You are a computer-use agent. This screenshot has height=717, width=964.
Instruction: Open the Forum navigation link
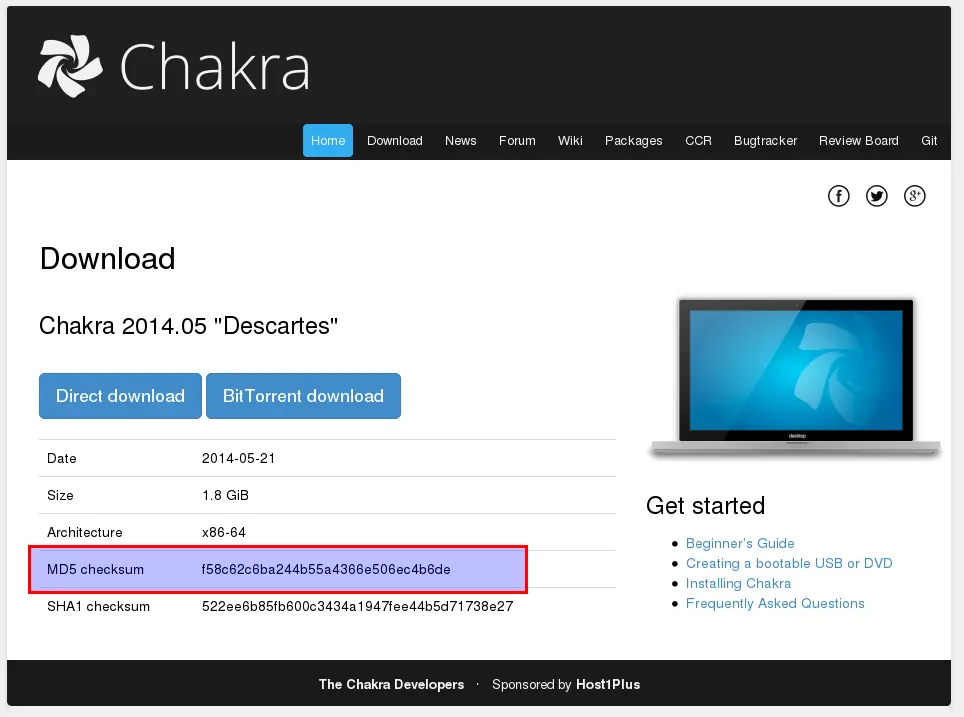517,141
